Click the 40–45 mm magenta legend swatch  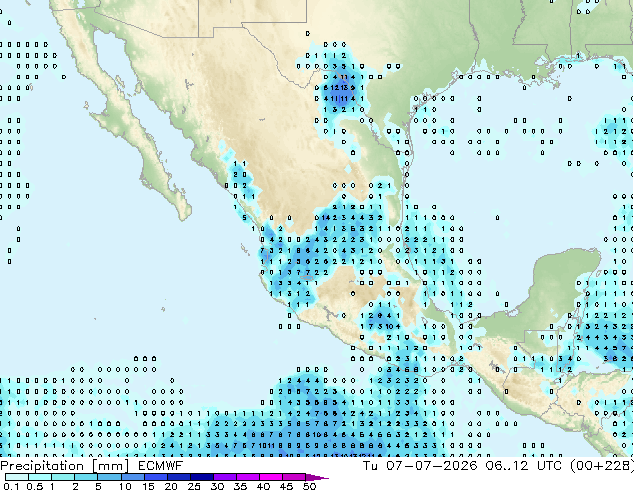point(271,477)
